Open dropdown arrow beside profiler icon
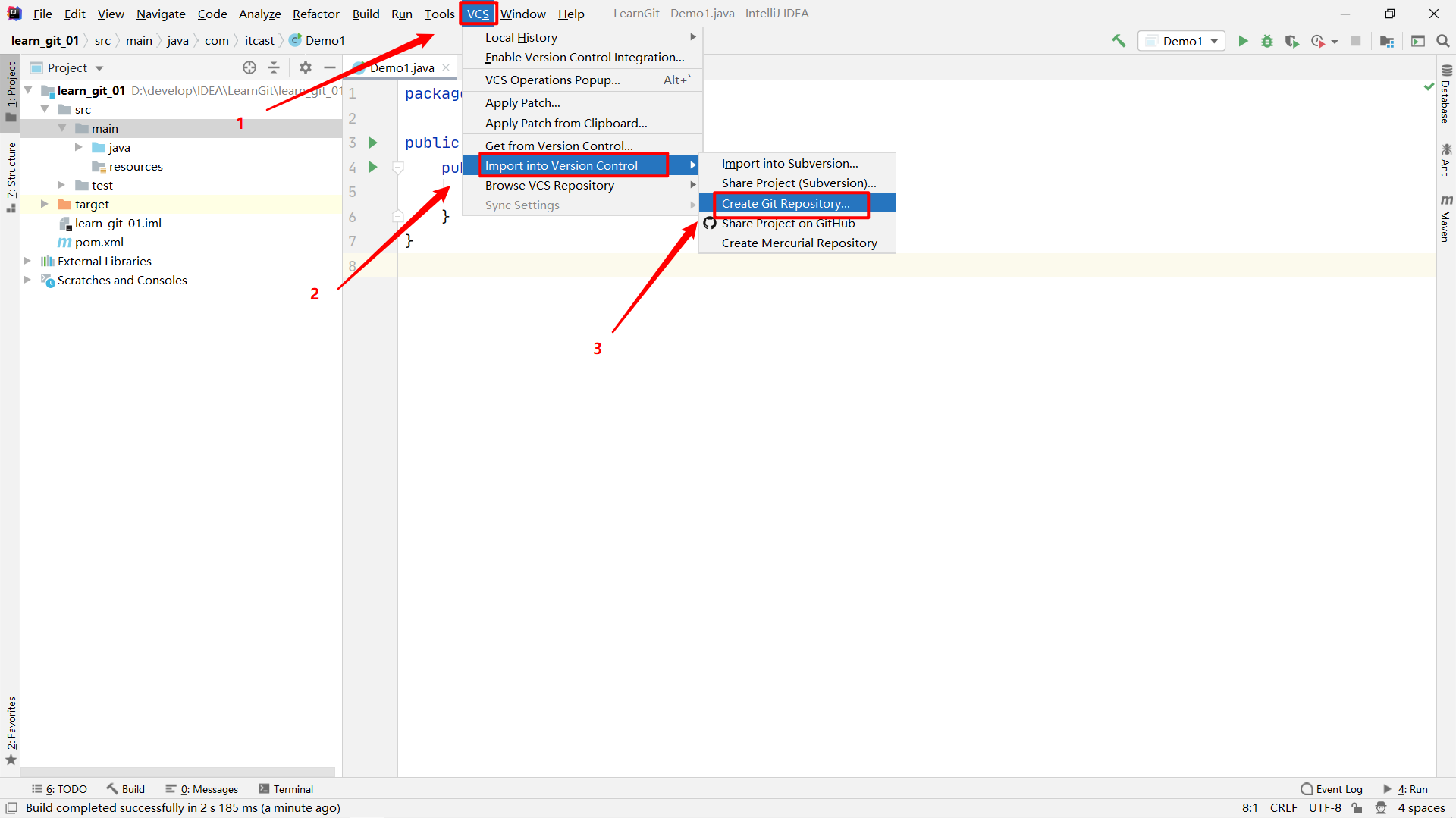 coord(1335,42)
